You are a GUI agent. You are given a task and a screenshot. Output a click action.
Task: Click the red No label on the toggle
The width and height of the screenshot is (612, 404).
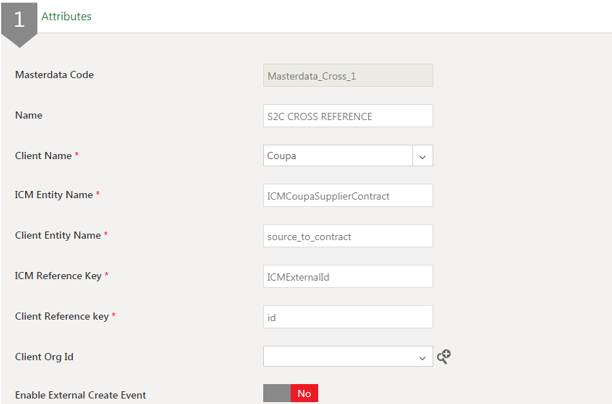(x=304, y=394)
